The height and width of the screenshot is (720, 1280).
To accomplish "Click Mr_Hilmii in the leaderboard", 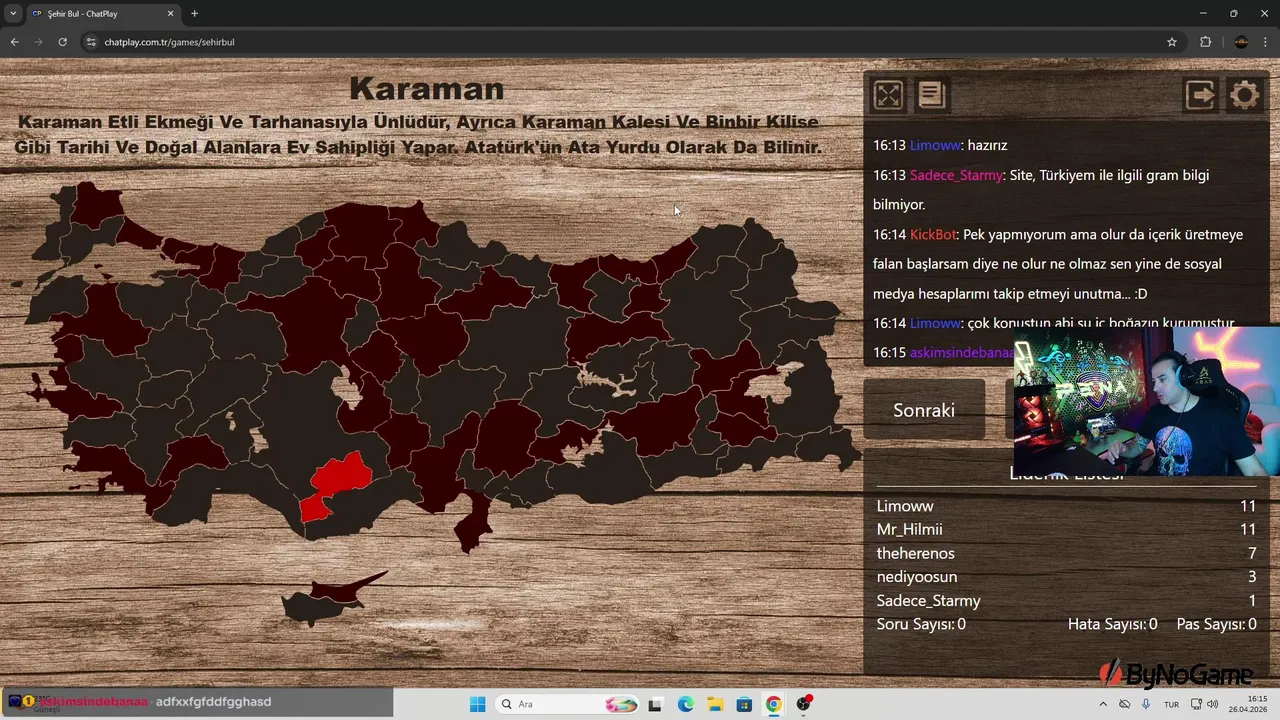I will [x=910, y=530].
